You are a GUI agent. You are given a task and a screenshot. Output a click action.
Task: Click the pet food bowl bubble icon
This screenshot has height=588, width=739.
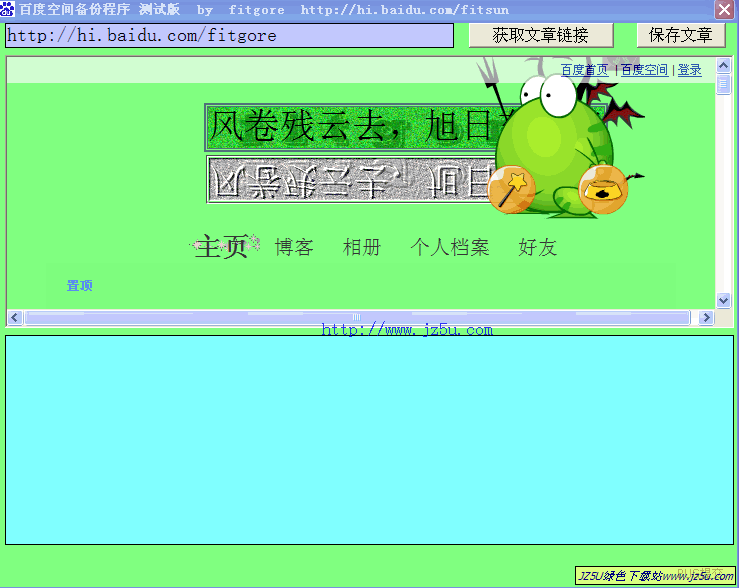pyautogui.click(x=603, y=189)
